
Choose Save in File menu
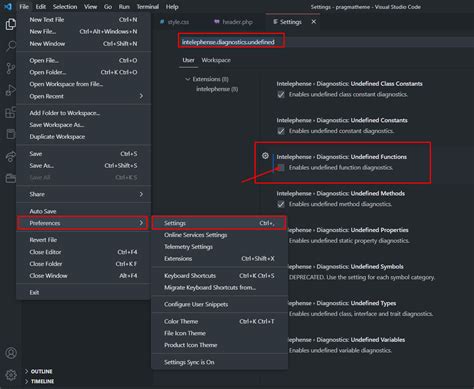(x=84, y=154)
